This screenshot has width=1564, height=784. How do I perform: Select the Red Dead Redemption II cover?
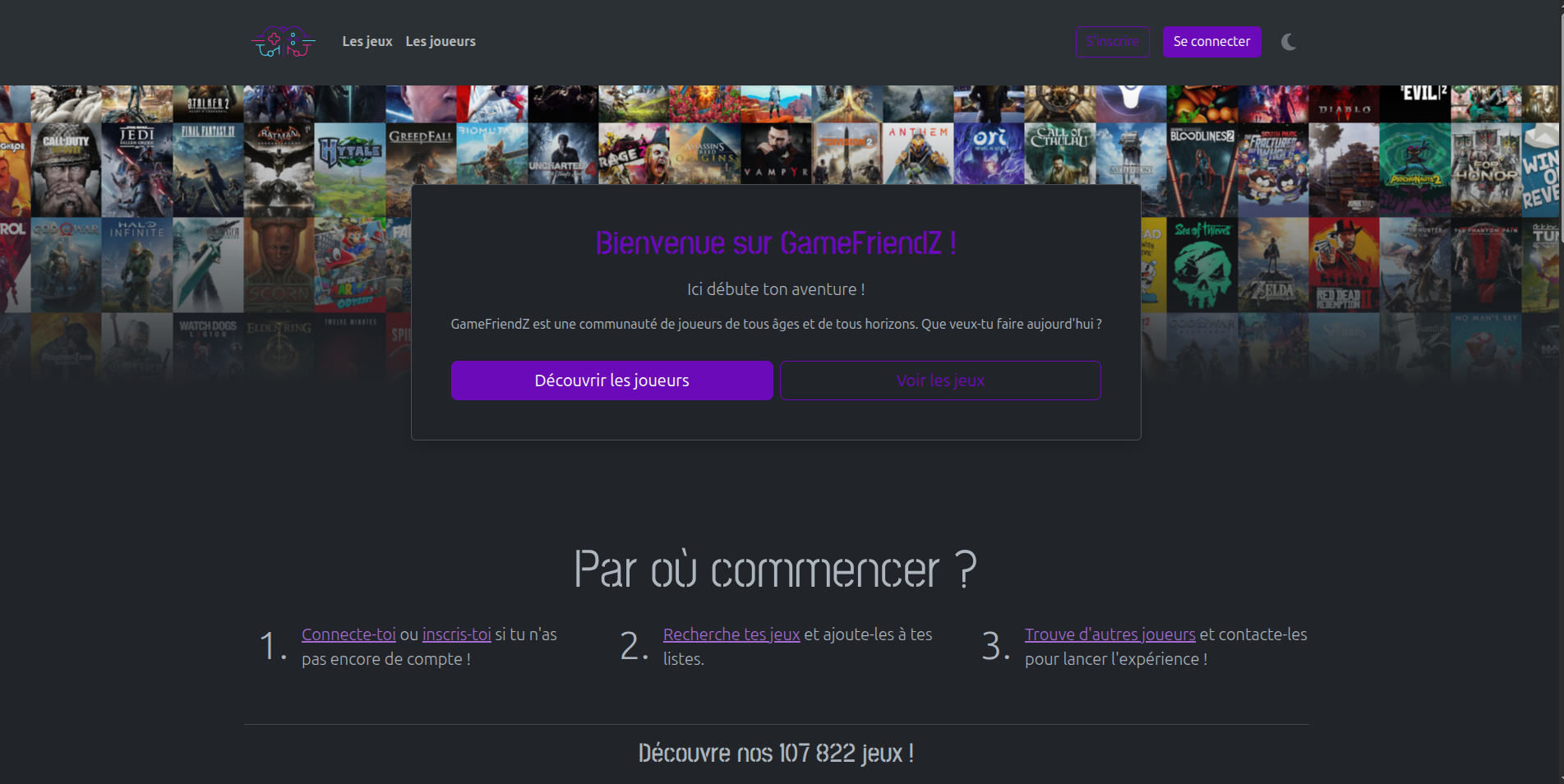point(1345,265)
